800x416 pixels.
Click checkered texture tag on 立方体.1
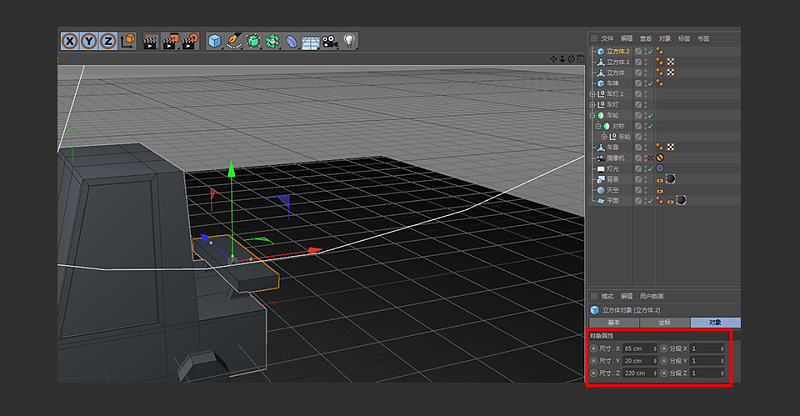(x=671, y=62)
